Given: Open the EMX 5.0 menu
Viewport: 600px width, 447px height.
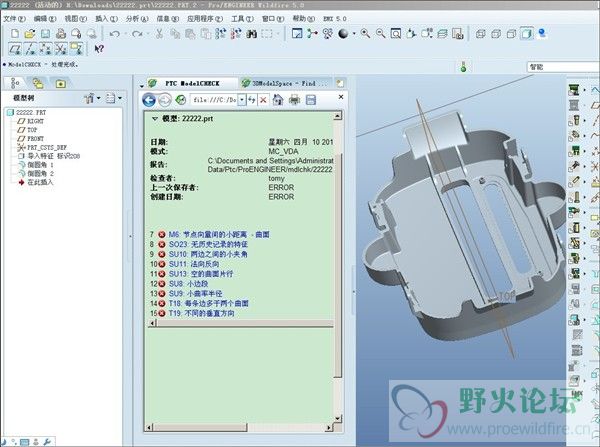Looking at the screenshot, I should pos(335,19).
